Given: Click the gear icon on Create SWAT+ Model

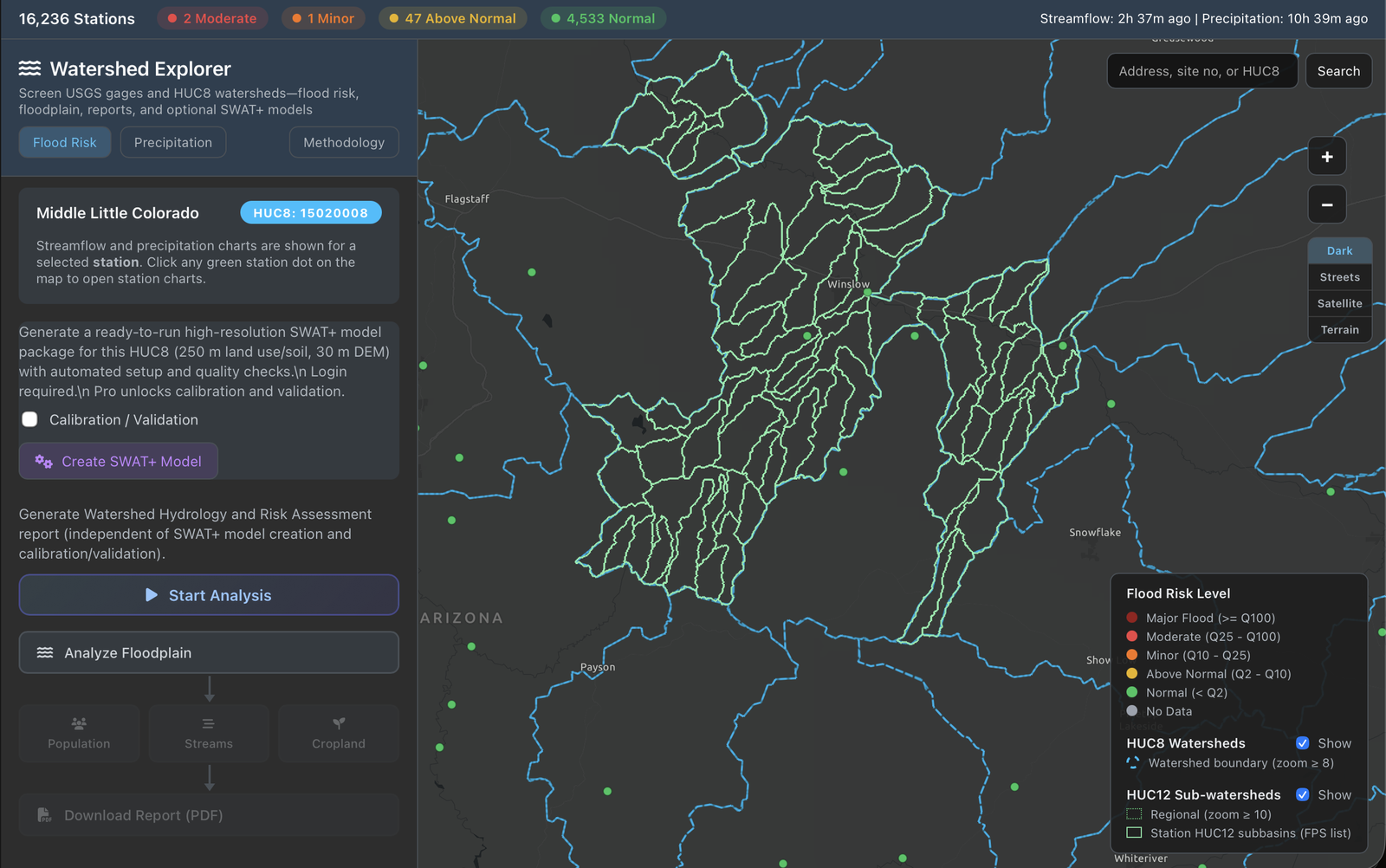Looking at the screenshot, I should [44, 461].
